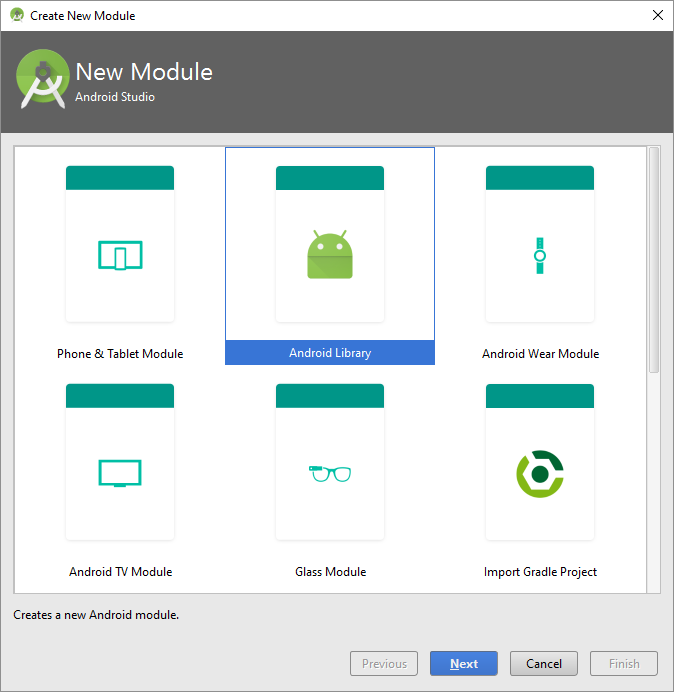Click the 'Android Wear Module' label

click(540, 354)
